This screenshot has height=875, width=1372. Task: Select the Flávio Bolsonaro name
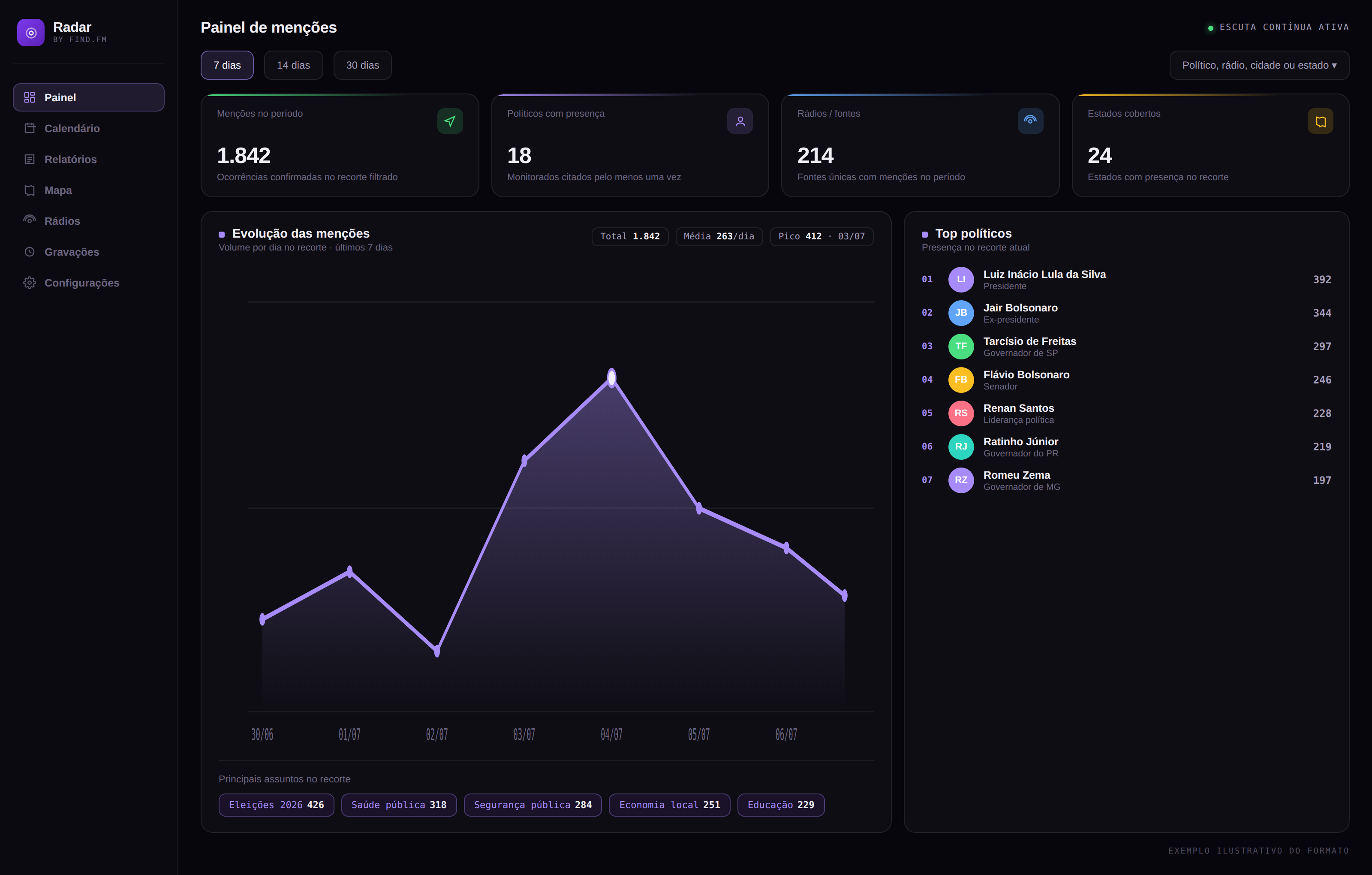coord(1026,374)
